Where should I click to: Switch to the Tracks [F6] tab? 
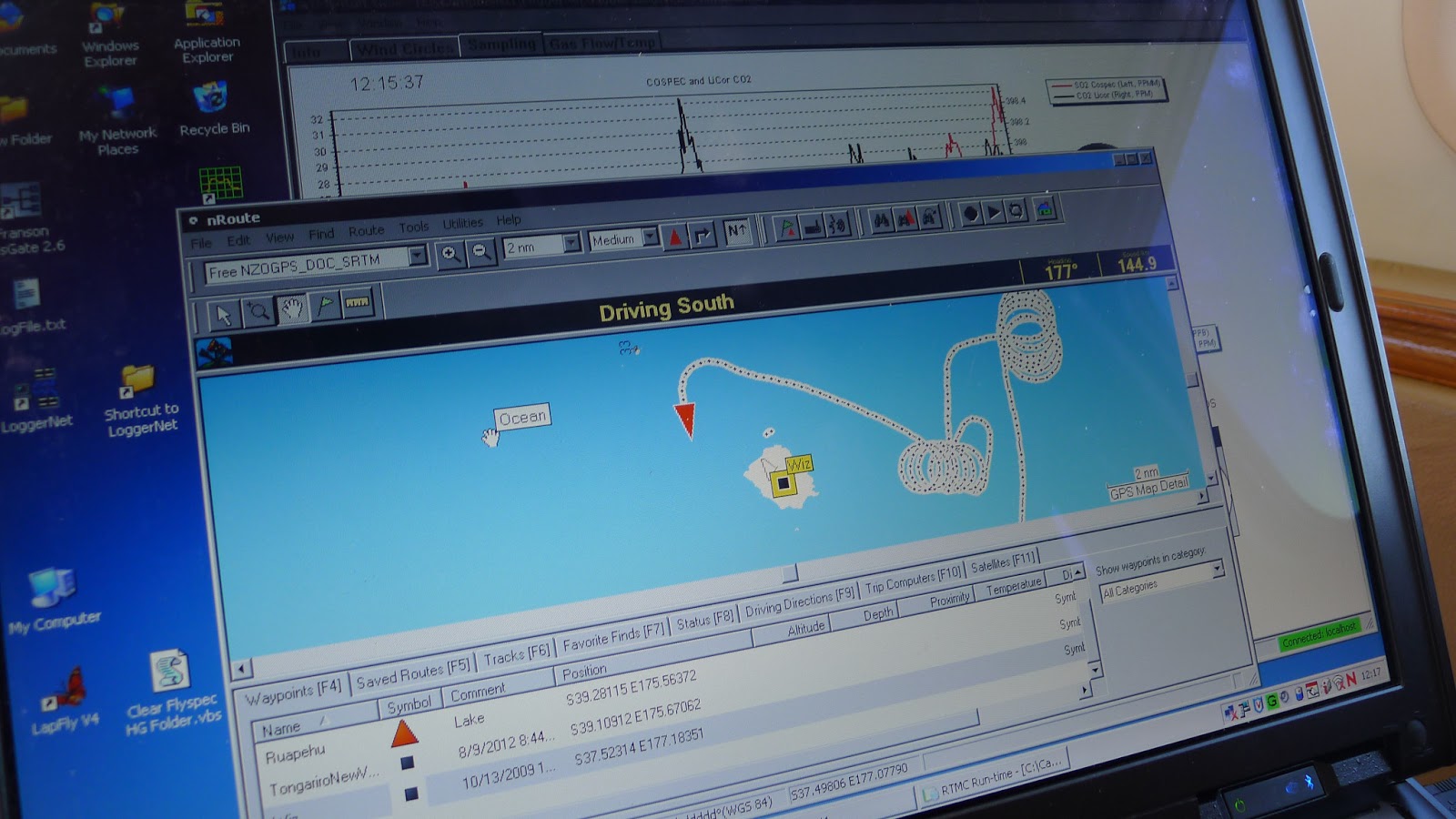pos(516,655)
